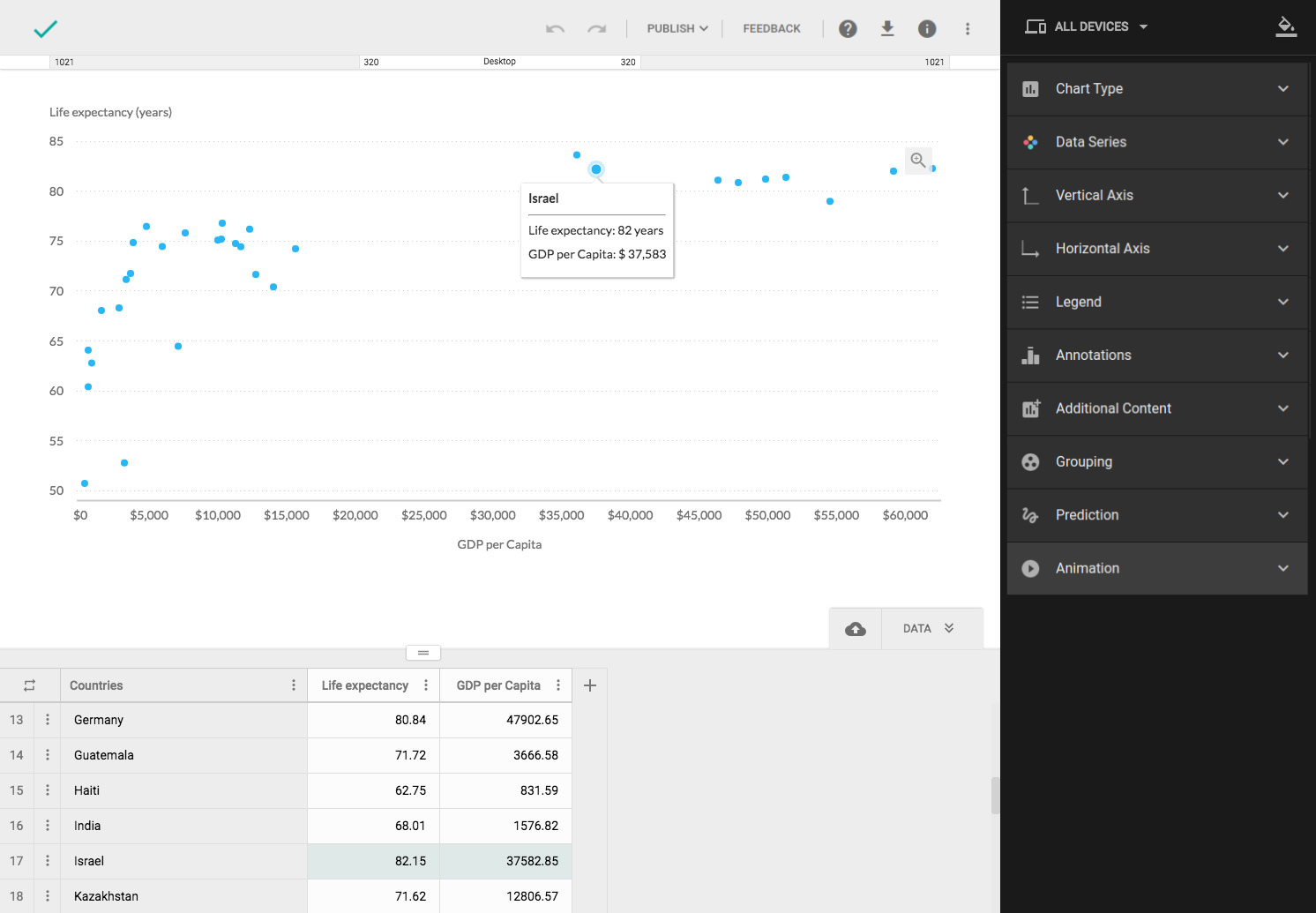Select the Israel life expectancy cell

pyautogui.click(x=373, y=861)
